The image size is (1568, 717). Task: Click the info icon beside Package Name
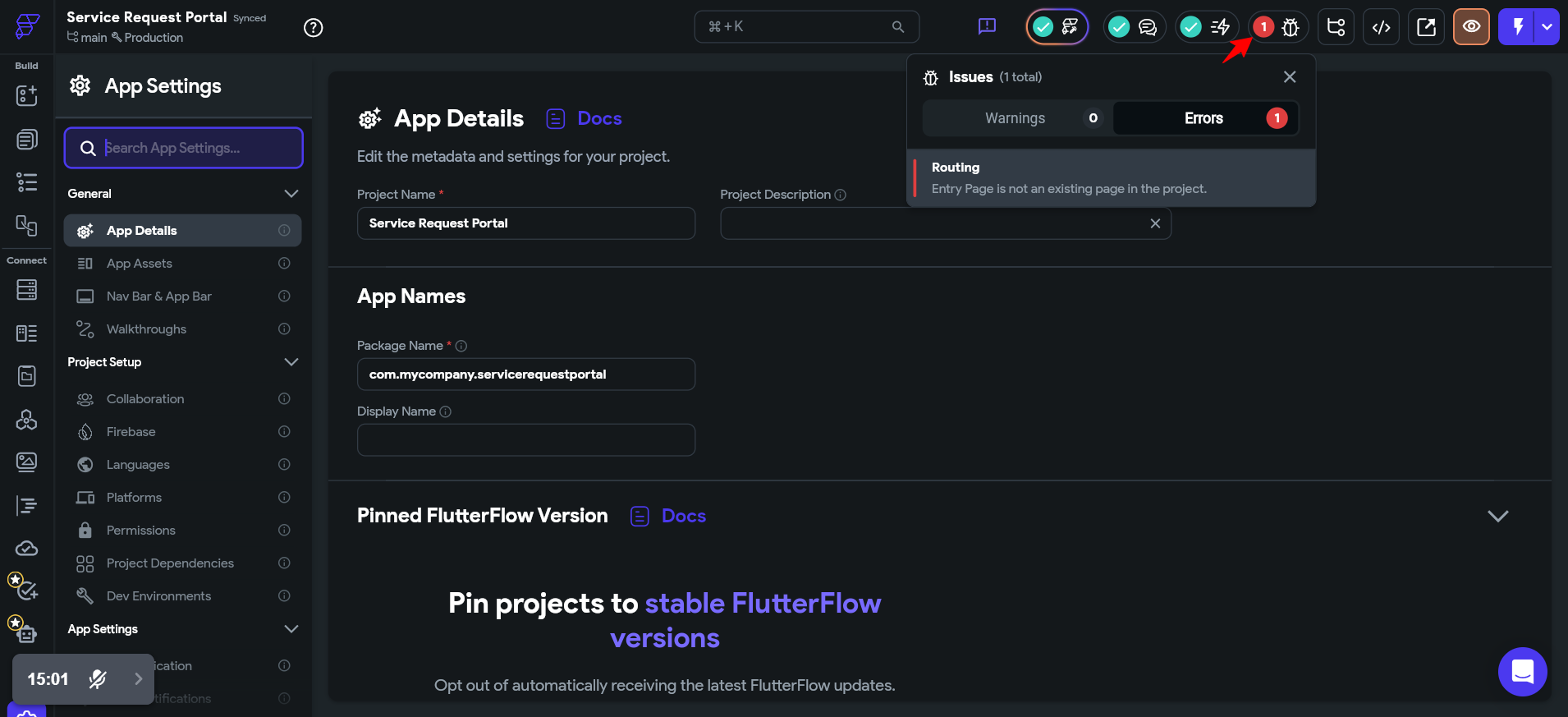[461, 346]
